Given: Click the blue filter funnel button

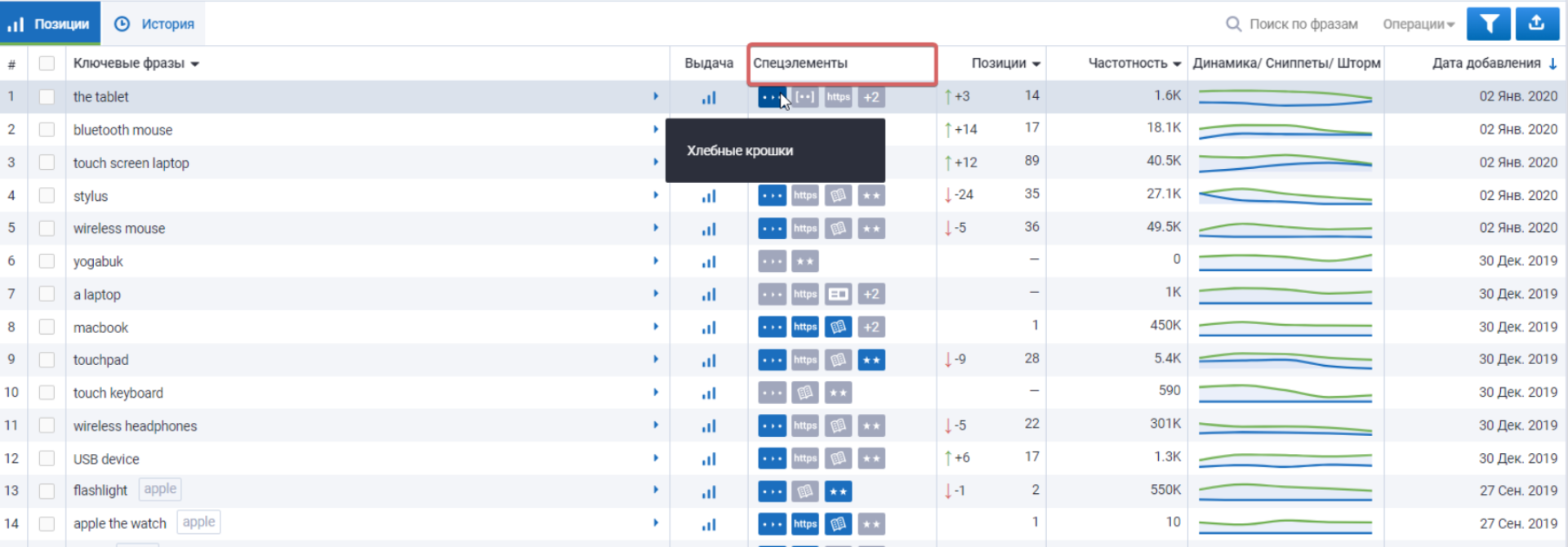Looking at the screenshot, I should coord(1488,24).
